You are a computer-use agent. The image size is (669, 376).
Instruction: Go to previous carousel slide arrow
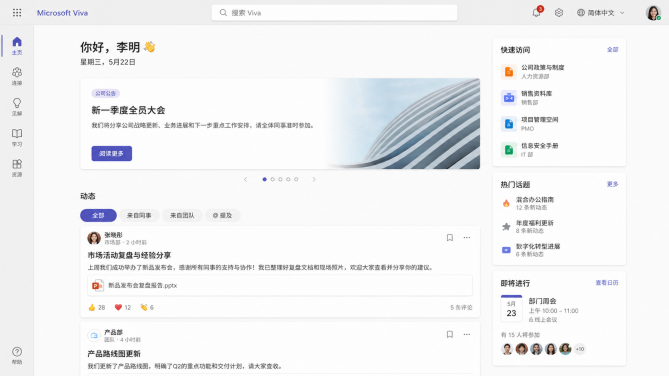[245, 180]
